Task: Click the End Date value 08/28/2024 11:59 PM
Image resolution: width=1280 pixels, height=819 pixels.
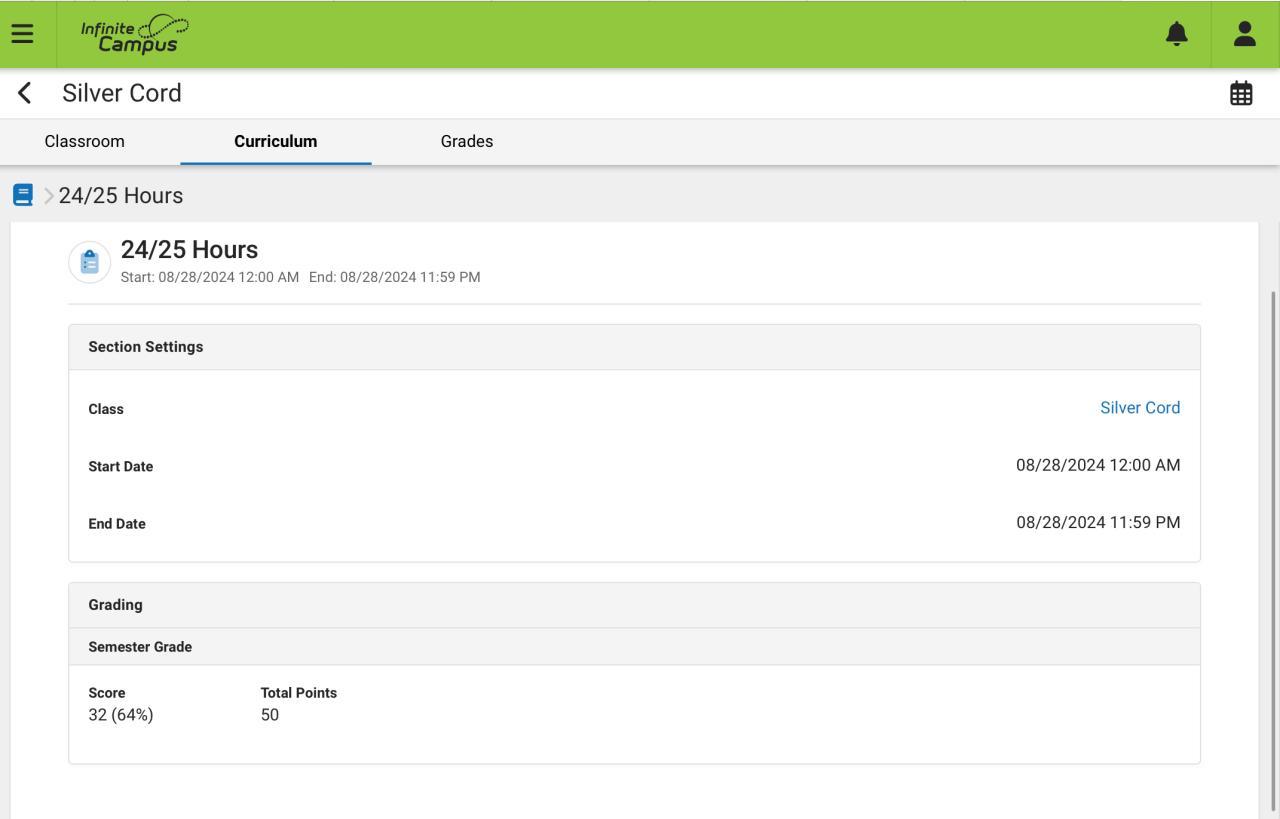Action: (x=1098, y=522)
